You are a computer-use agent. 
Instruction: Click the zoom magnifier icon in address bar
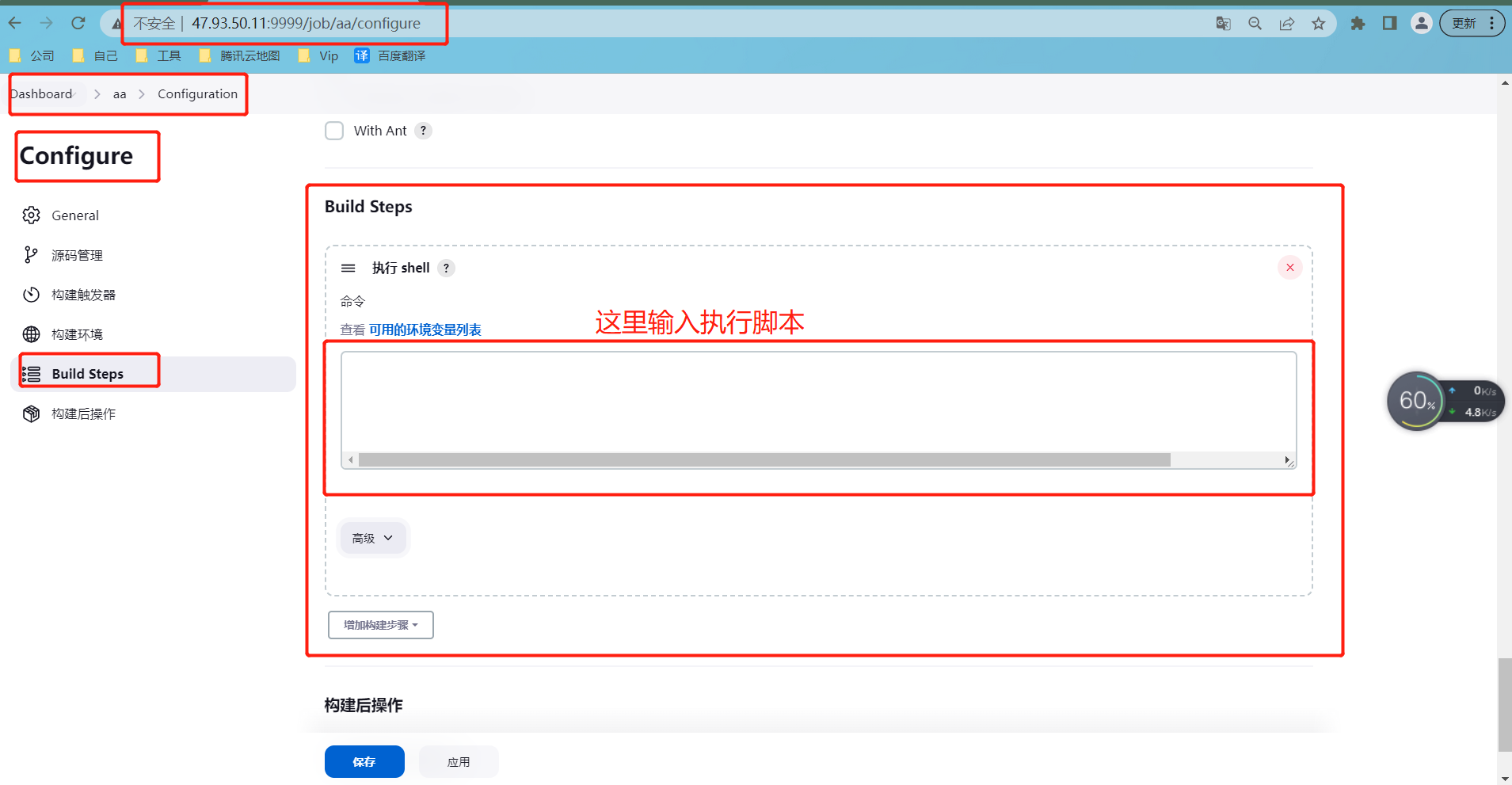pyautogui.click(x=1255, y=24)
